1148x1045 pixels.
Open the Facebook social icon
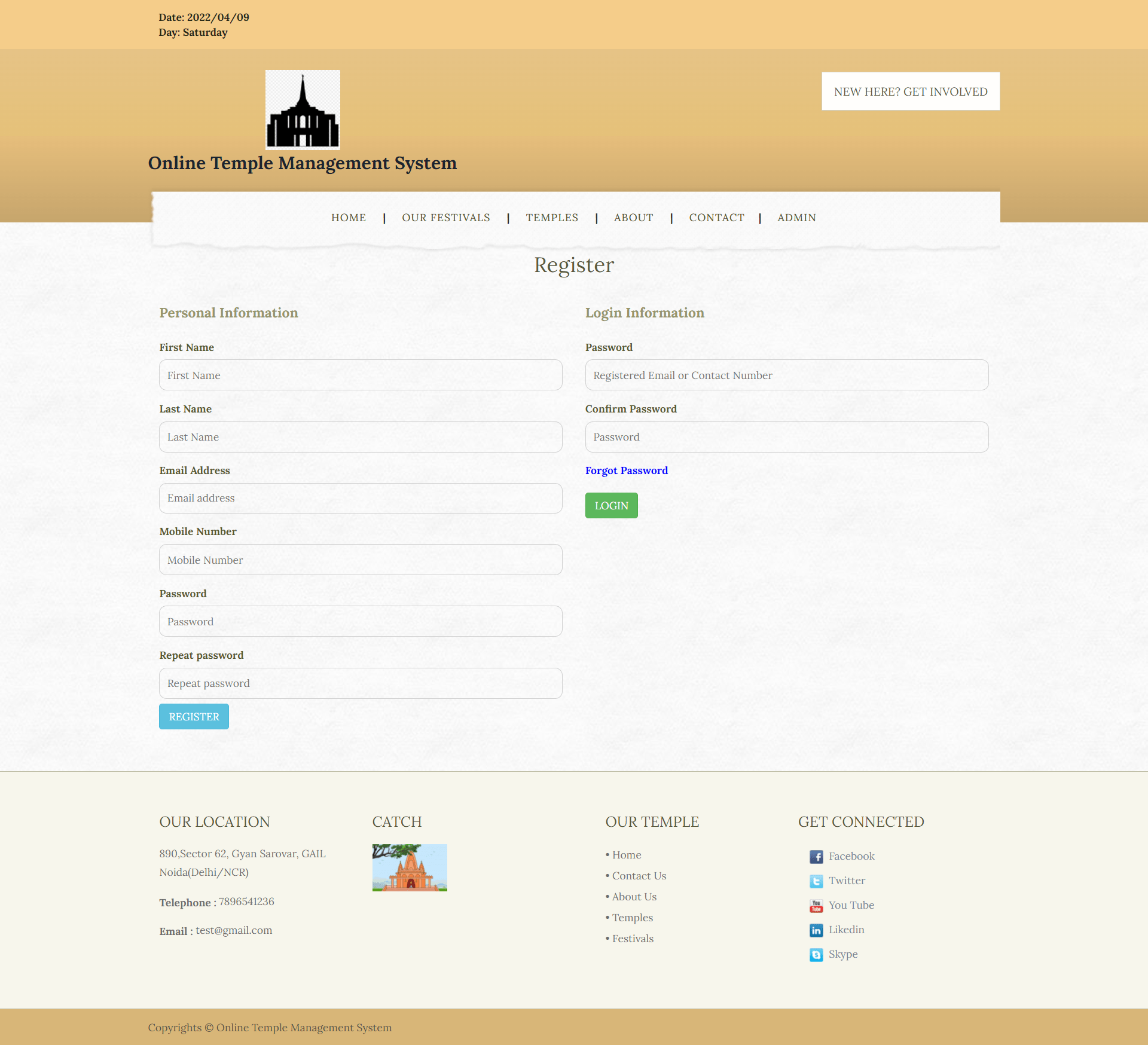817,857
